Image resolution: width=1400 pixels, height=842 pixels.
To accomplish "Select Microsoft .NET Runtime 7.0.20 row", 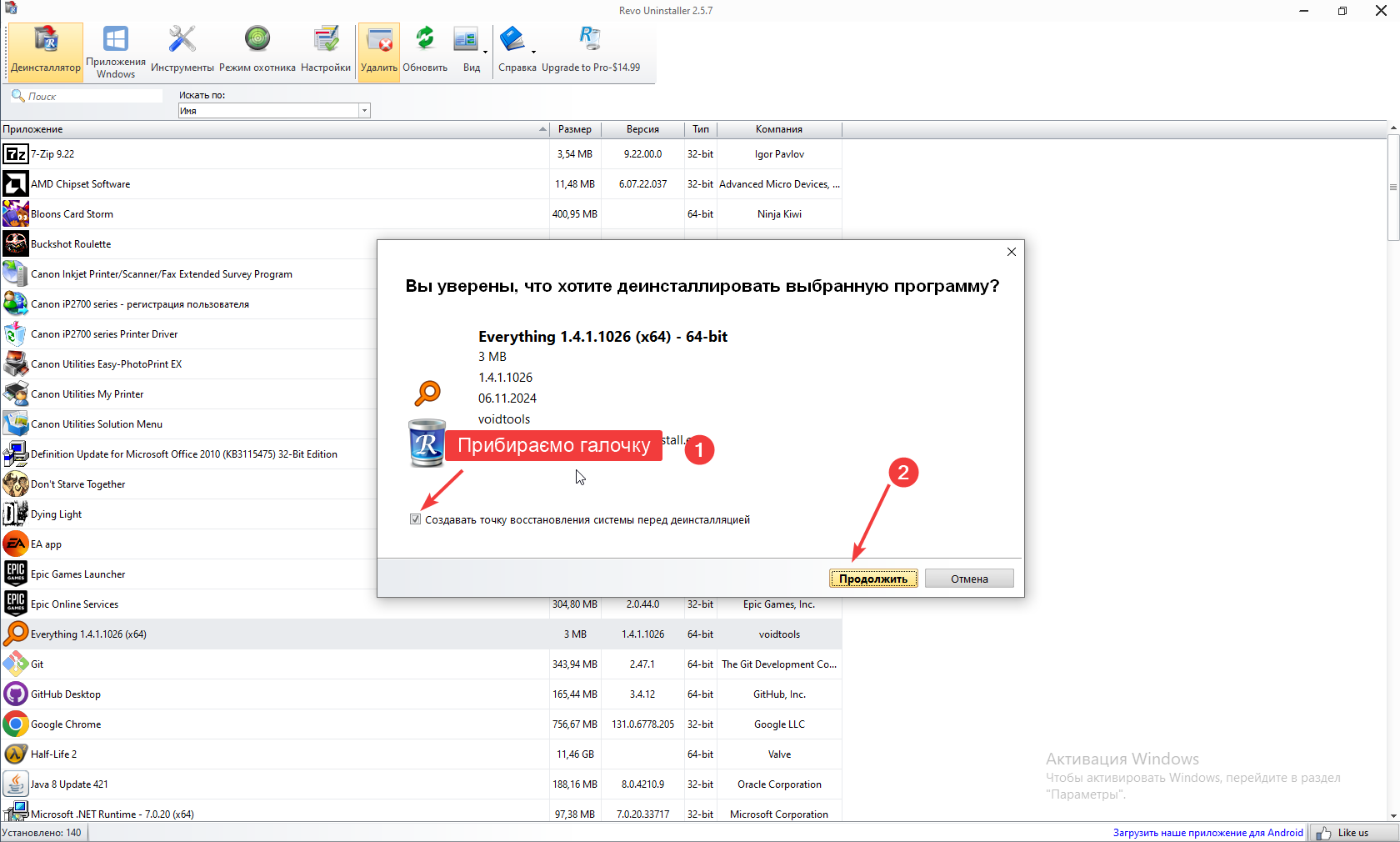I will pos(421,813).
